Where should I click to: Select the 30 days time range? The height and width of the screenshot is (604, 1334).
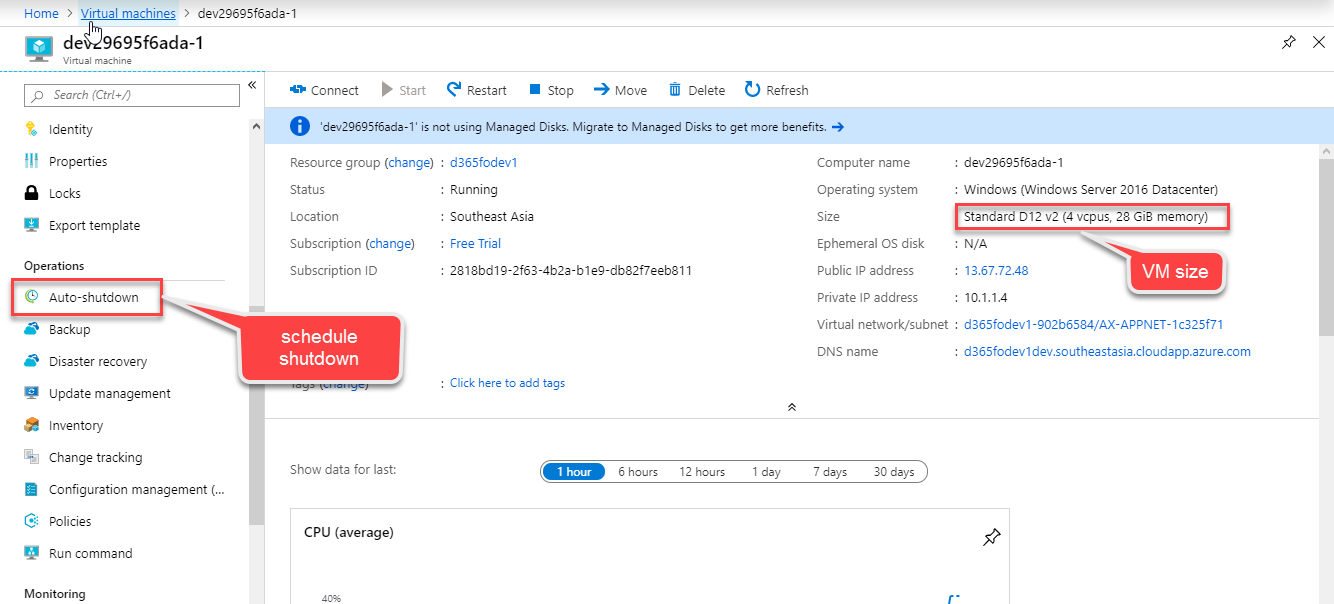click(894, 472)
